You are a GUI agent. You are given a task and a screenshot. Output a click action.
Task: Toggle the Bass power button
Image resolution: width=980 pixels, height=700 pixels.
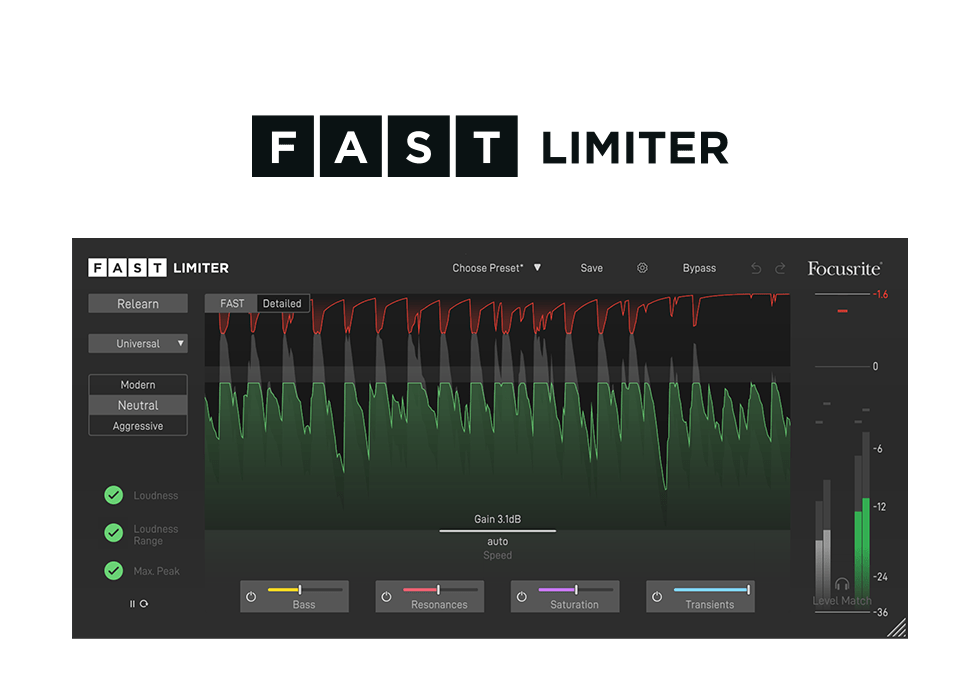(x=251, y=597)
